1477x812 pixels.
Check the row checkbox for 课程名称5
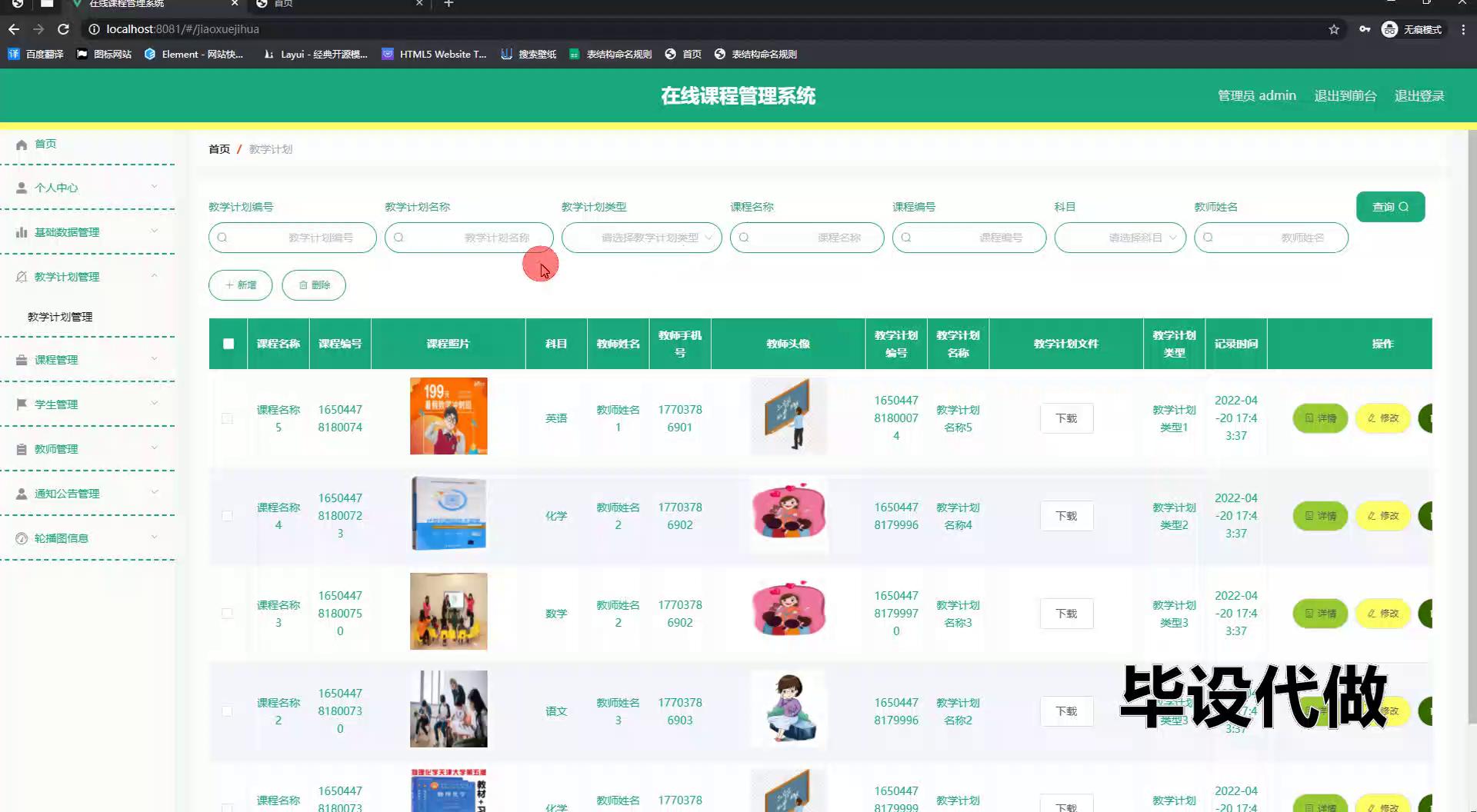pos(227,418)
